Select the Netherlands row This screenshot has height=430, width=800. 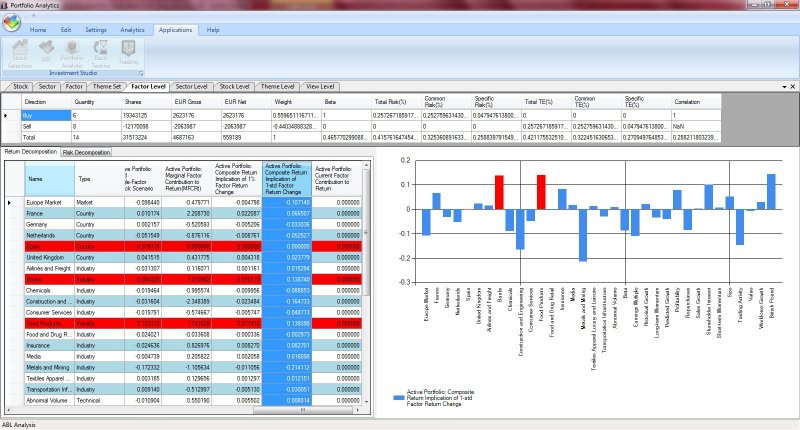coord(184,236)
